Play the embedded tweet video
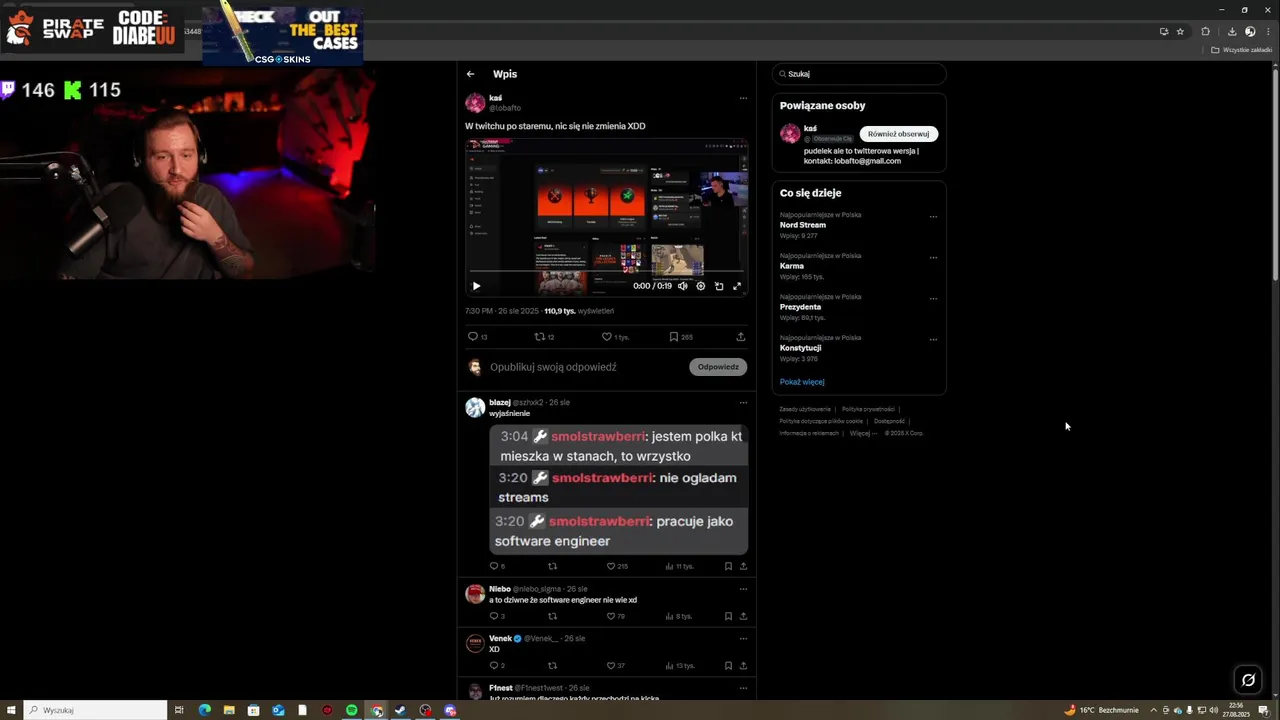 (476, 286)
